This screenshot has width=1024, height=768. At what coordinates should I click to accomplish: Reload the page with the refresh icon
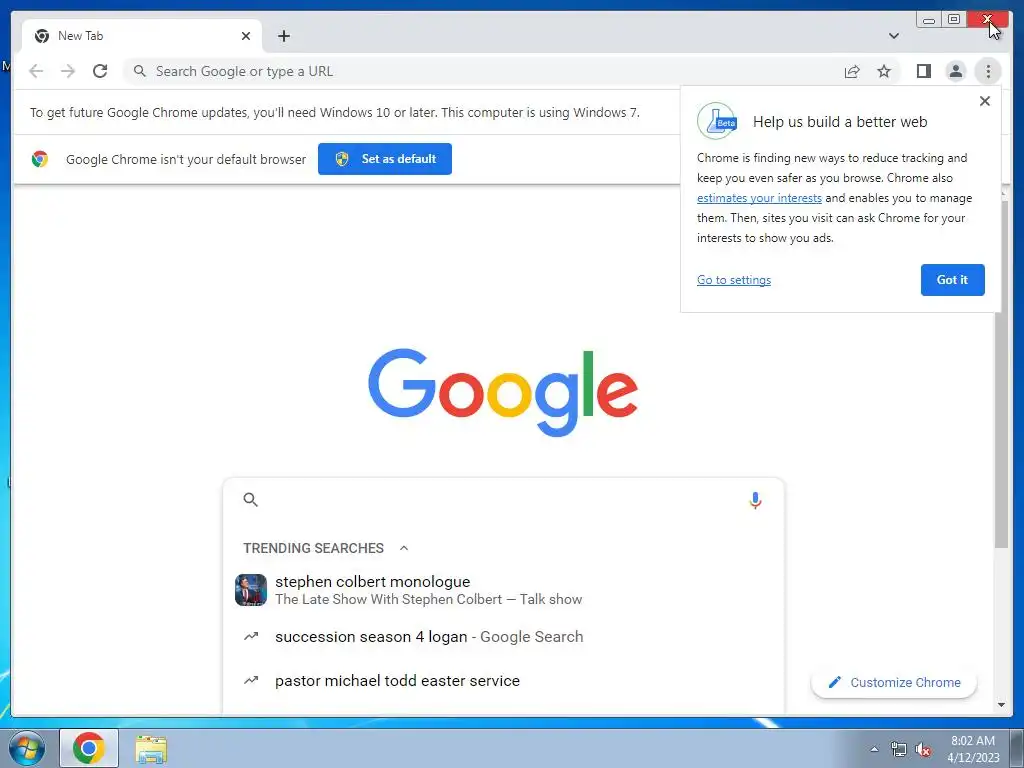[100, 71]
